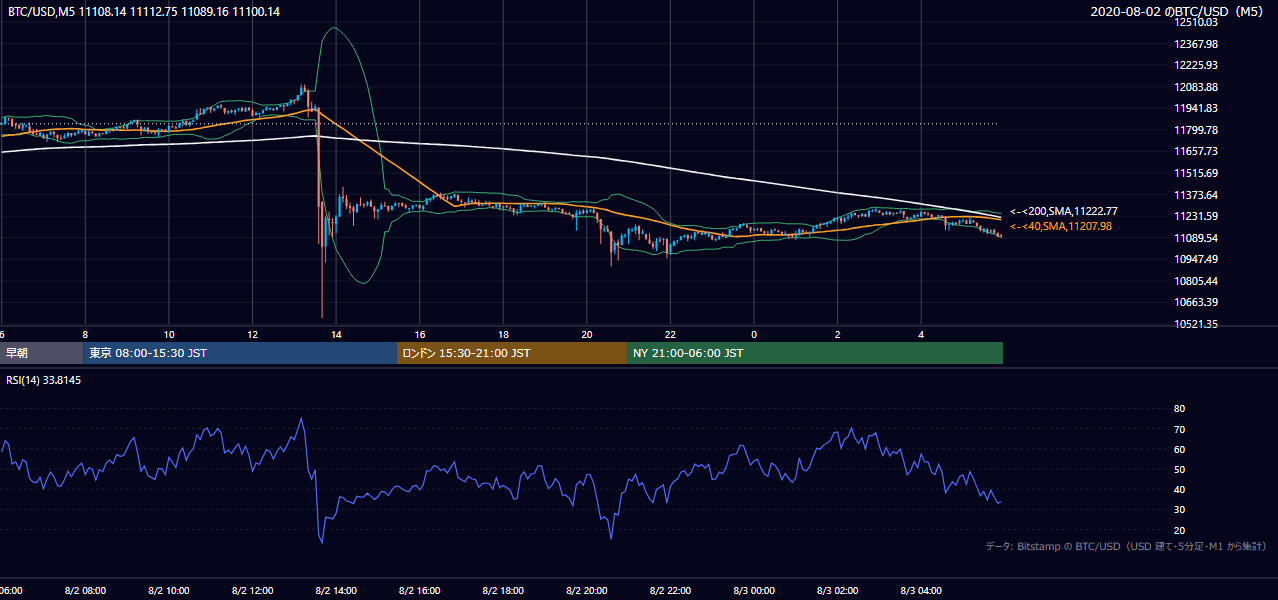The width and height of the screenshot is (1278, 600).
Task: Click the 11657.73 price axis label
Action: [1196, 151]
